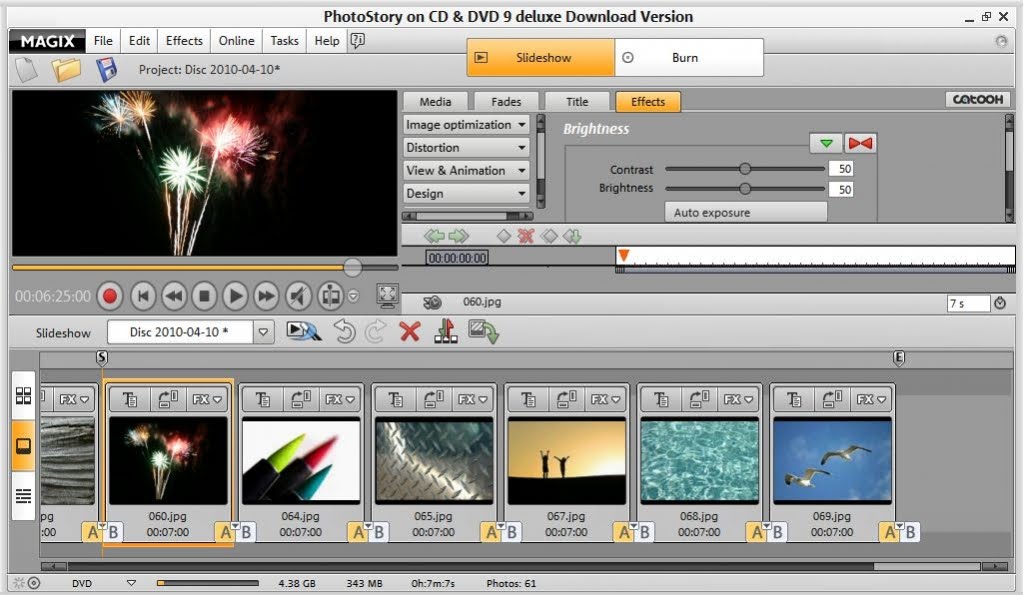Viewport: 1024px width, 595px height.
Task: Delete the selected photo with the red X
Action: point(409,332)
